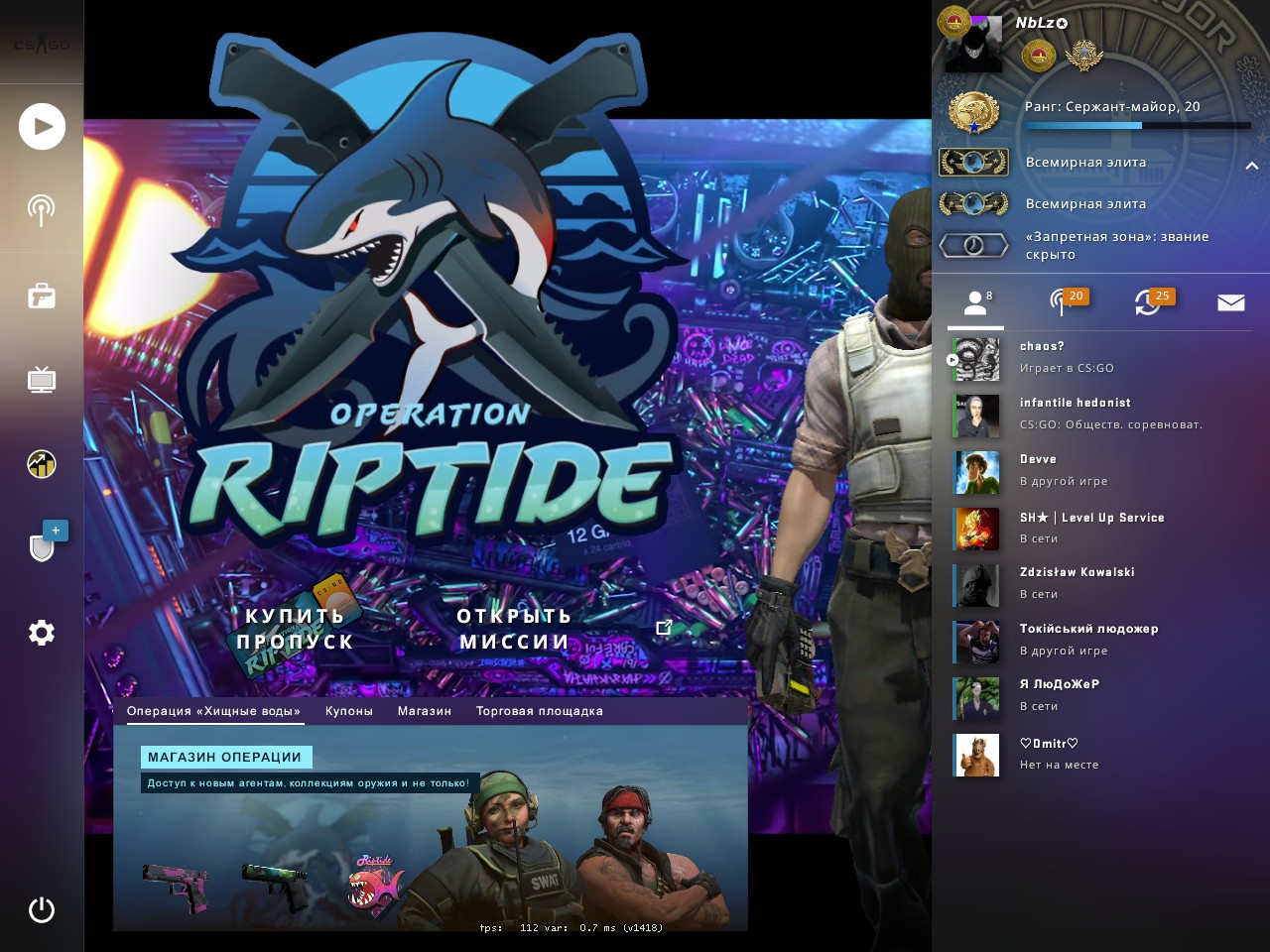
Task: Select friend ♡Dmitr♡
Action: pos(1100,755)
